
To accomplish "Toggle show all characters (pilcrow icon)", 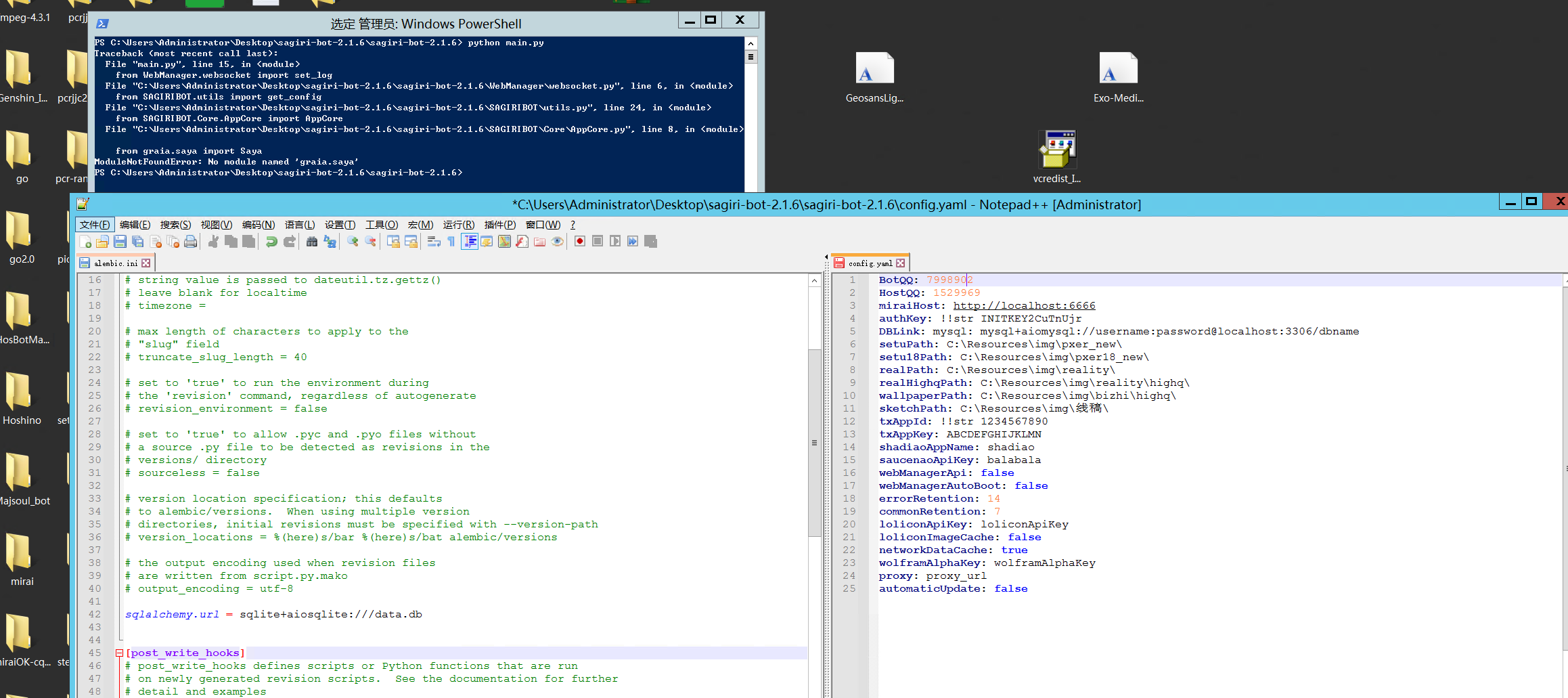I will (x=451, y=242).
